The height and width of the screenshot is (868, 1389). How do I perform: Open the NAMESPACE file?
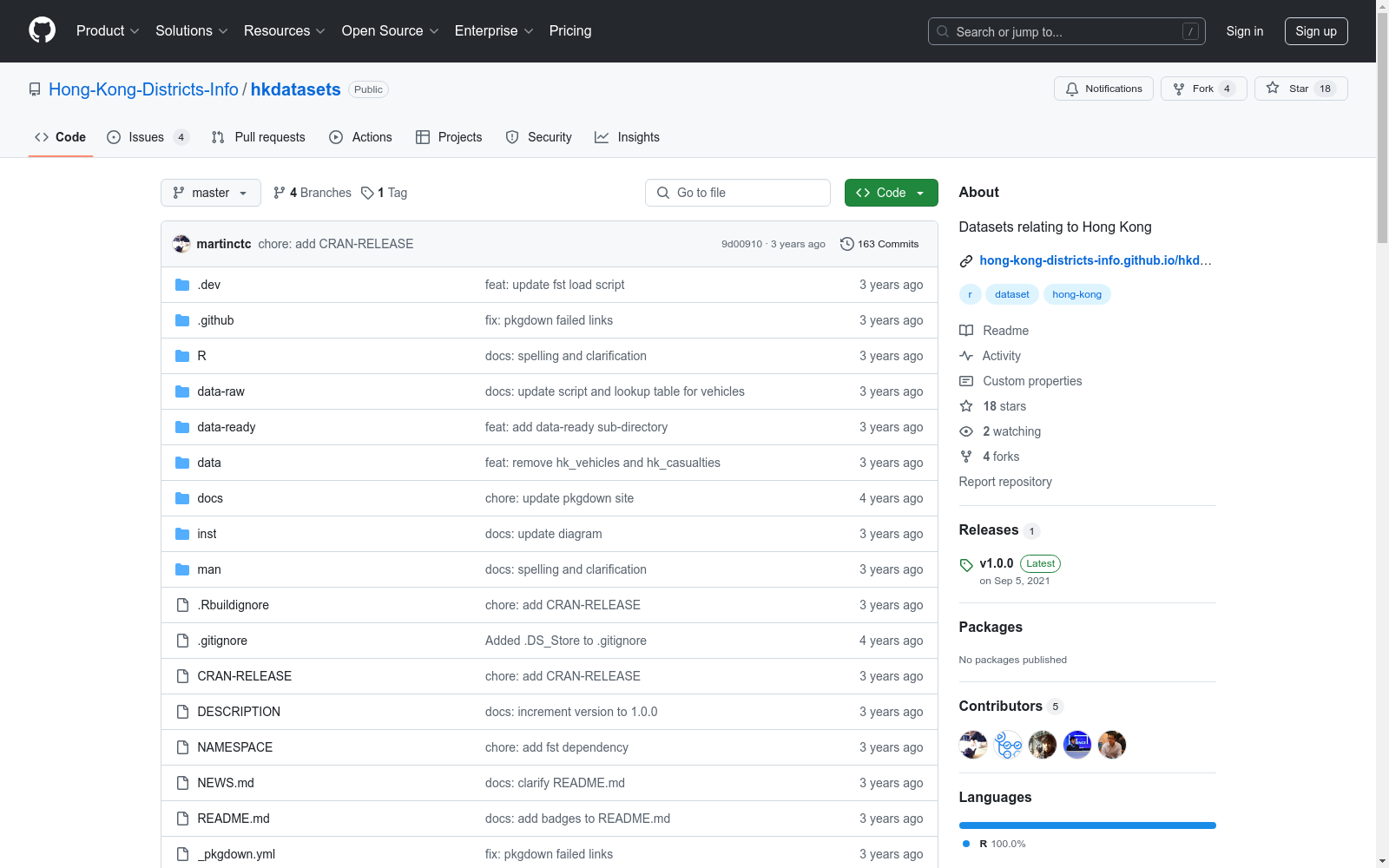pos(234,747)
